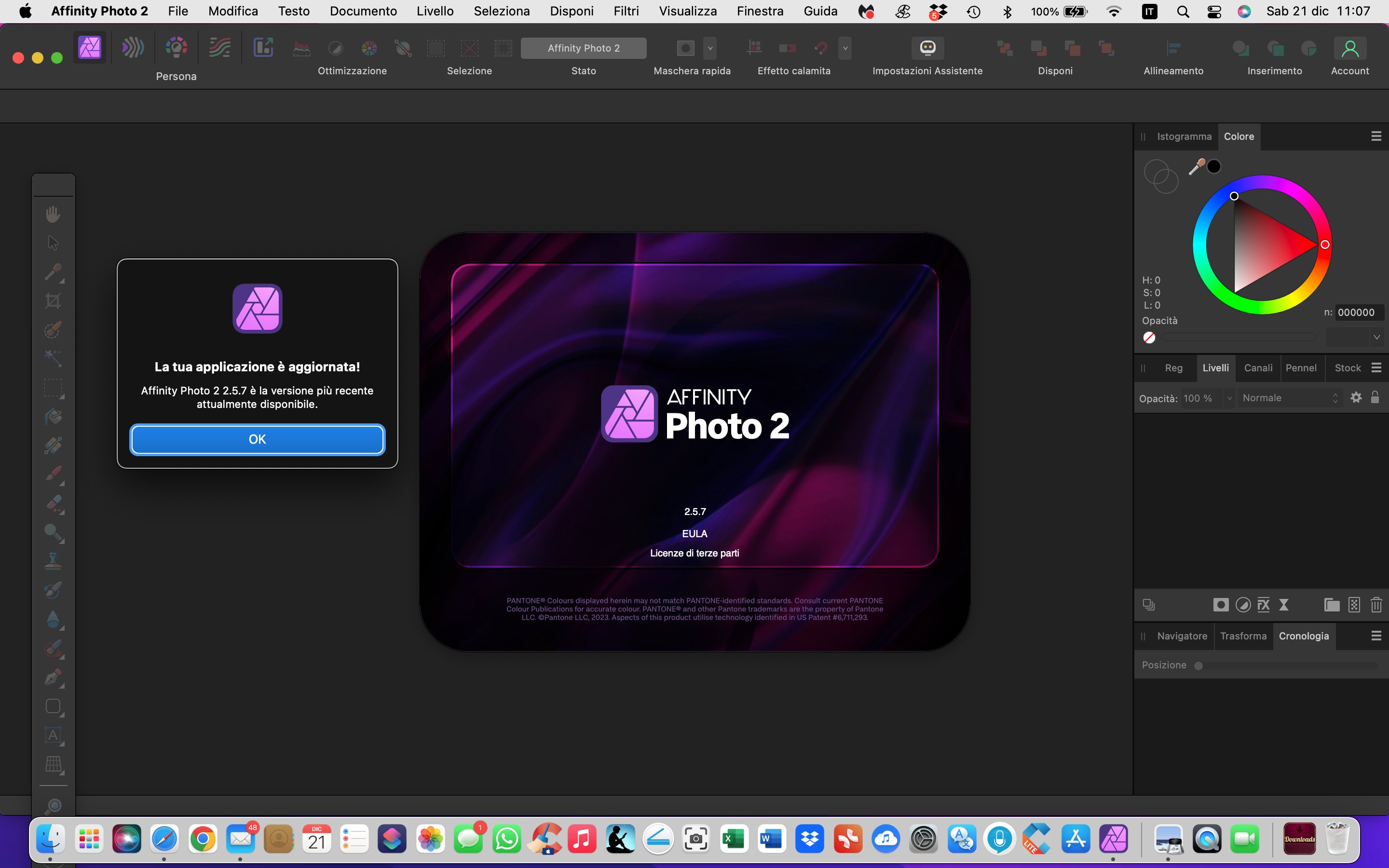The width and height of the screenshot is (1389, 868).
Task: Apply Auto Colours optimization
Action: click(369, 48)
